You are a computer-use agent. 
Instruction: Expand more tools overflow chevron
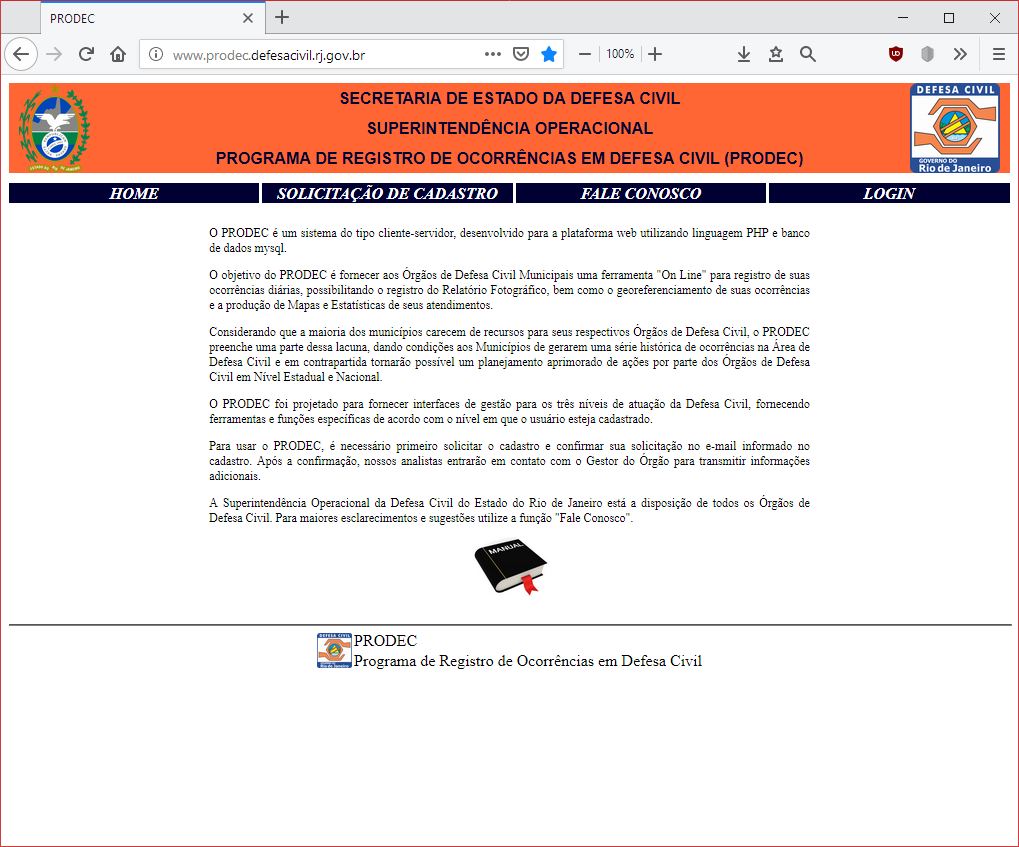click(x=961, y=55)
